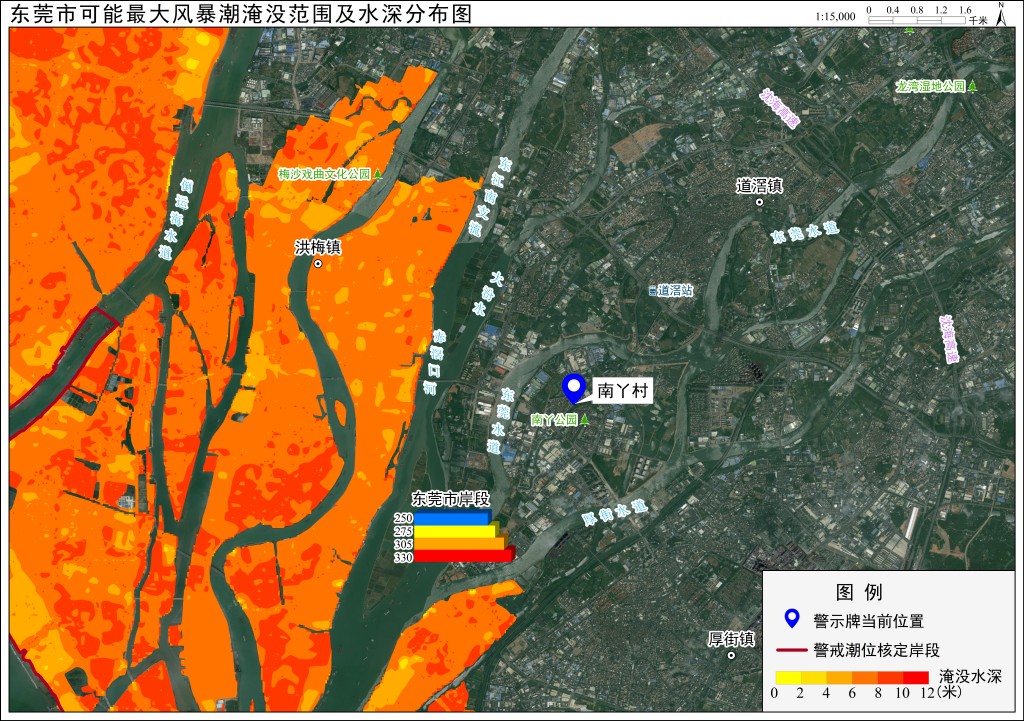Click the 南丫村 callout label
Viewport: 1024px width, 721px height.
622,391
